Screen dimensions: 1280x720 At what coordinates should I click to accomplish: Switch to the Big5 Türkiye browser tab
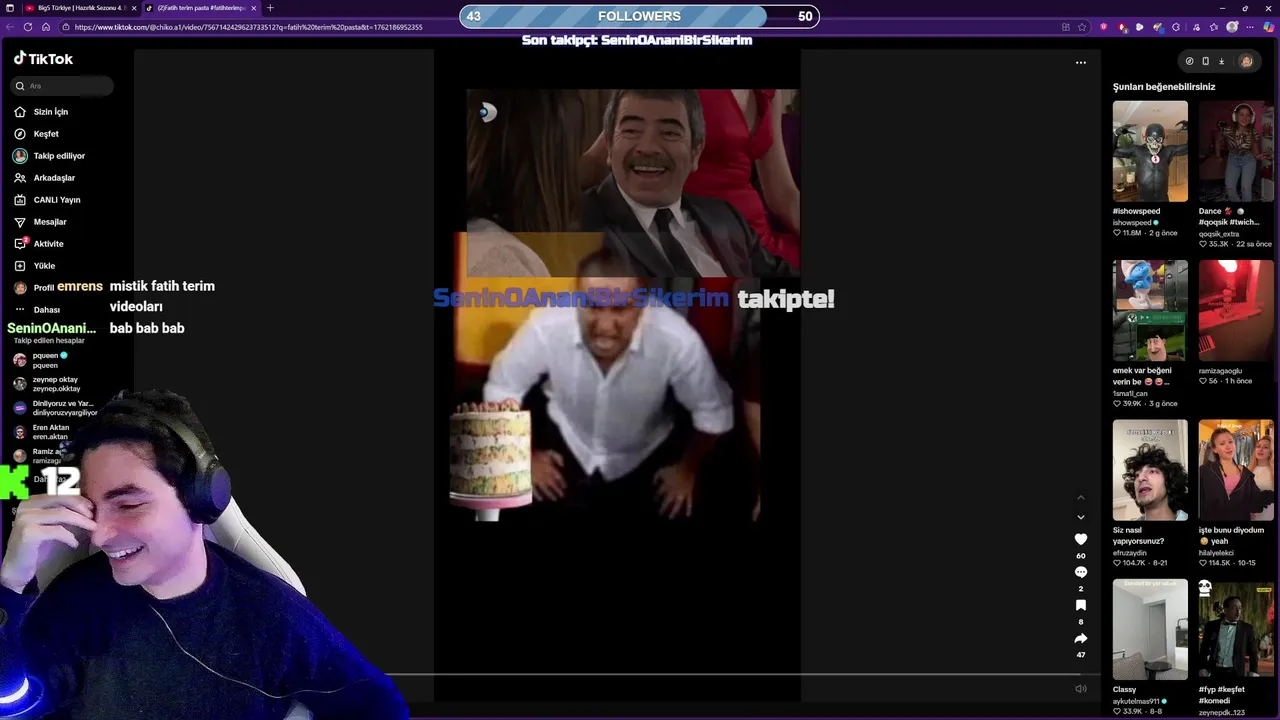pos(80,8)
